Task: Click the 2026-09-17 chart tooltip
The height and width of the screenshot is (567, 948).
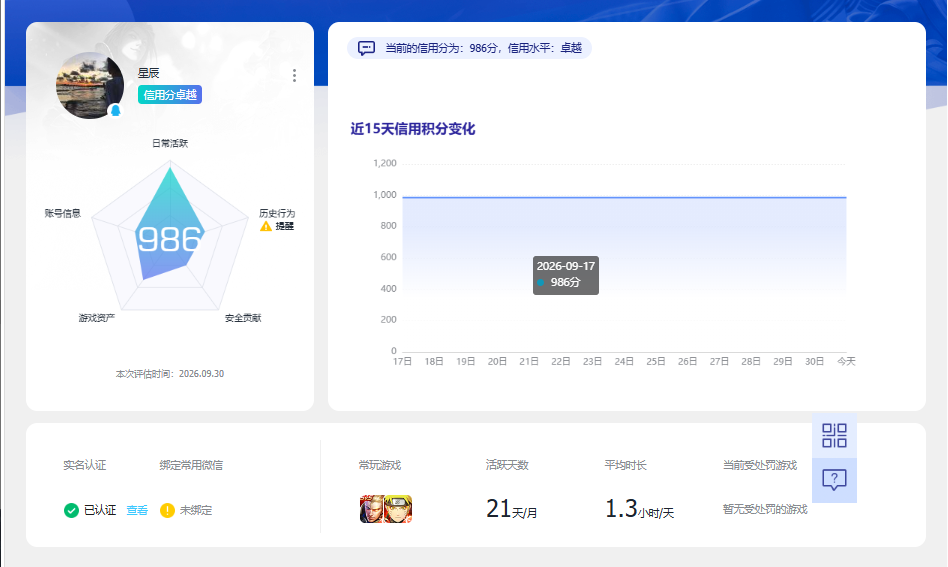Action: [566, 275]
